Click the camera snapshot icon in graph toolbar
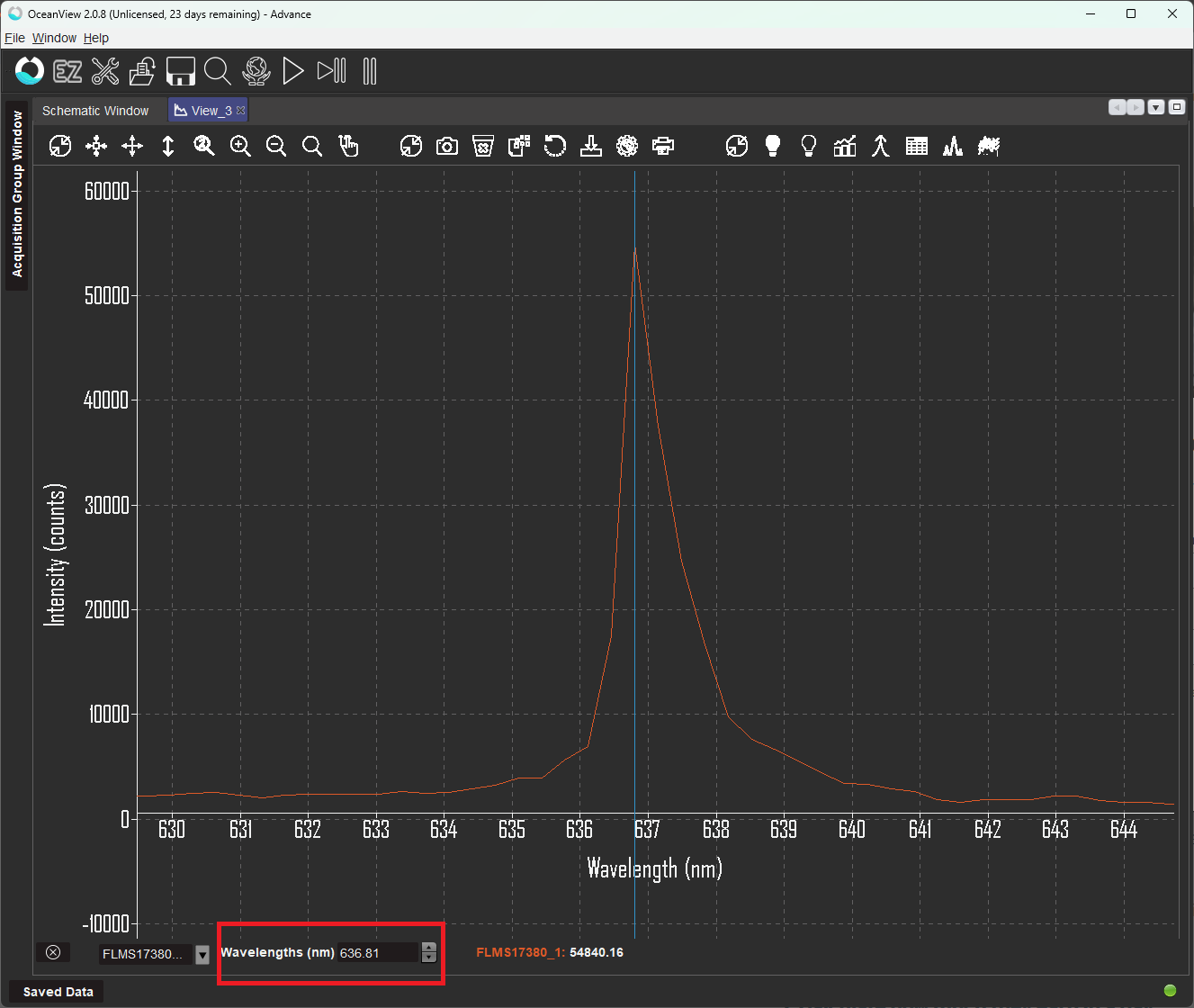This screenshot has height=1008, width=1194. click(x=447, y=146)
